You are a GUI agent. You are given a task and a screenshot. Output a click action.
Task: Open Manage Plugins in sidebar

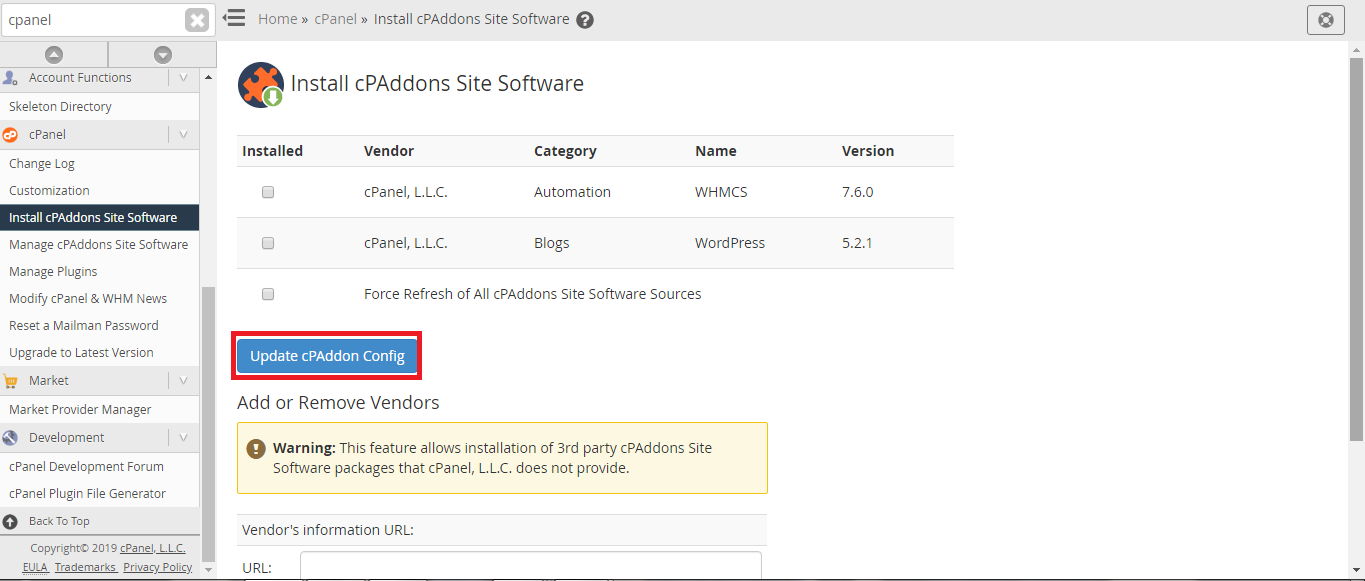[53, 271]
